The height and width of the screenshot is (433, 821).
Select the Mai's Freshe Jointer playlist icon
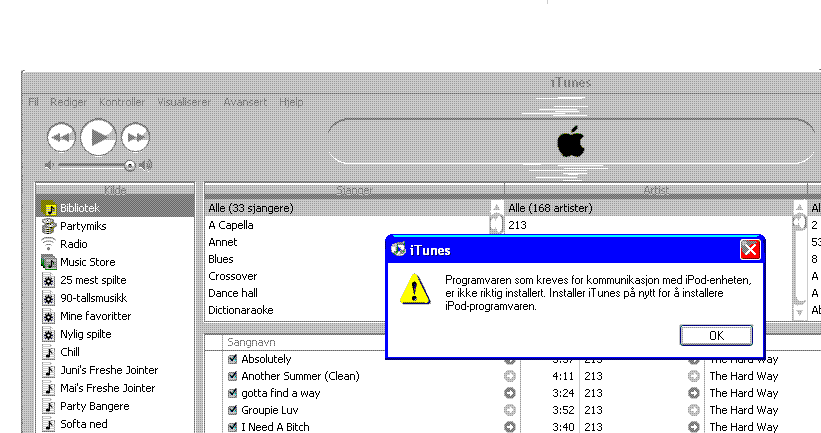[49, 388]
